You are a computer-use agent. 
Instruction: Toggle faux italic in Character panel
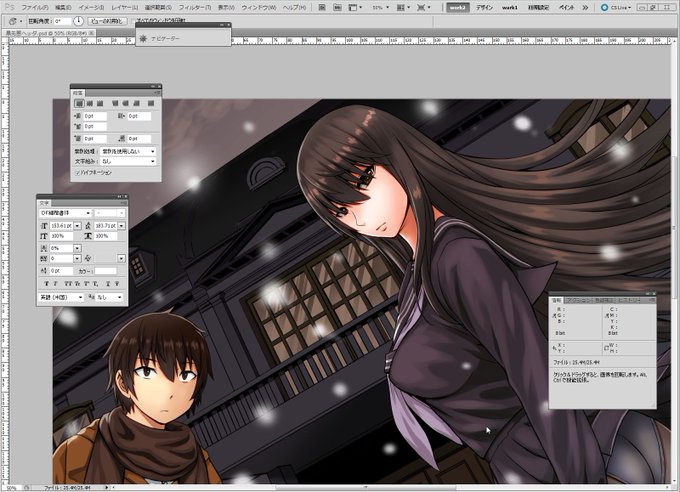point(55,283)
